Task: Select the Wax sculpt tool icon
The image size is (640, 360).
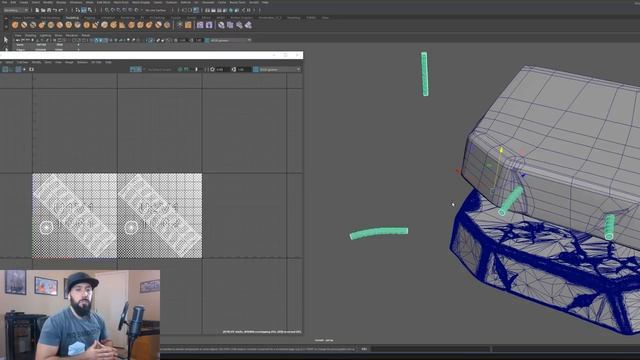Action: tap(104, 25)
